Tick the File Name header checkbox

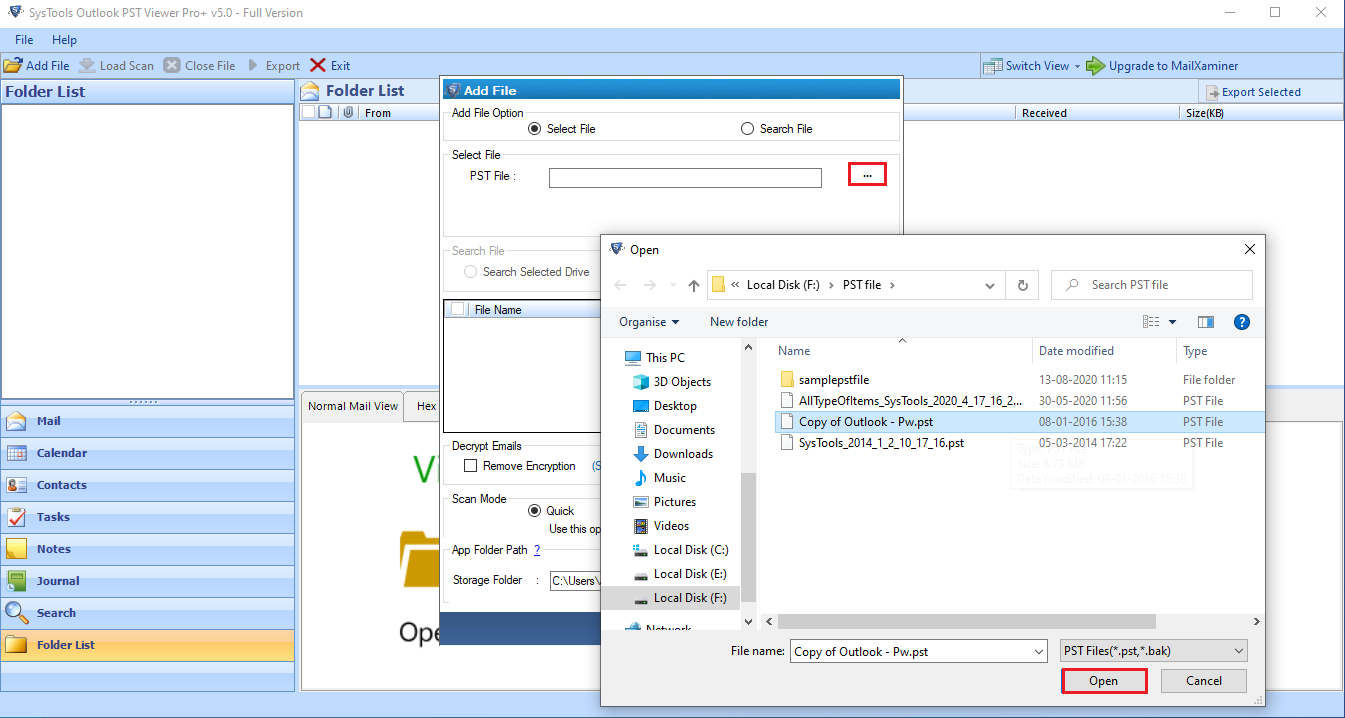coord(458,310)
